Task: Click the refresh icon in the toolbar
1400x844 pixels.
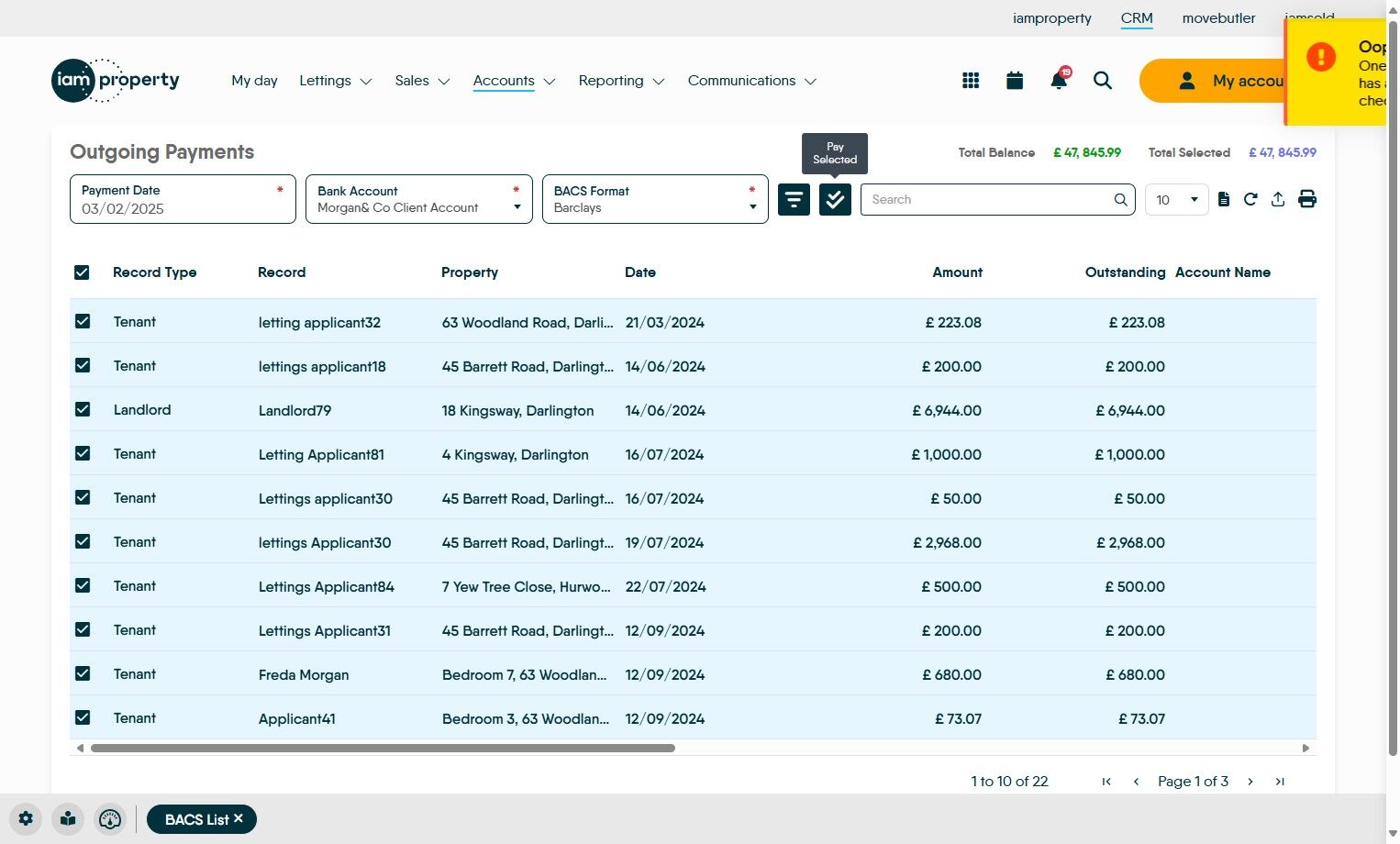Action: [1250, 199]
